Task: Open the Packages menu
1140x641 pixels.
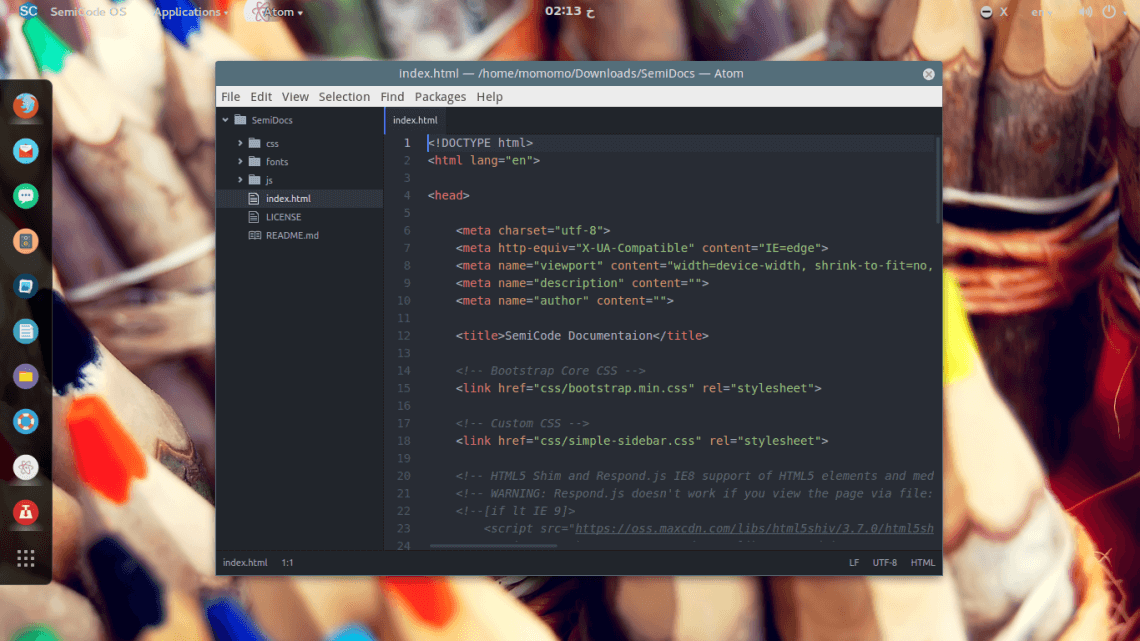Action: coord(440,96)
